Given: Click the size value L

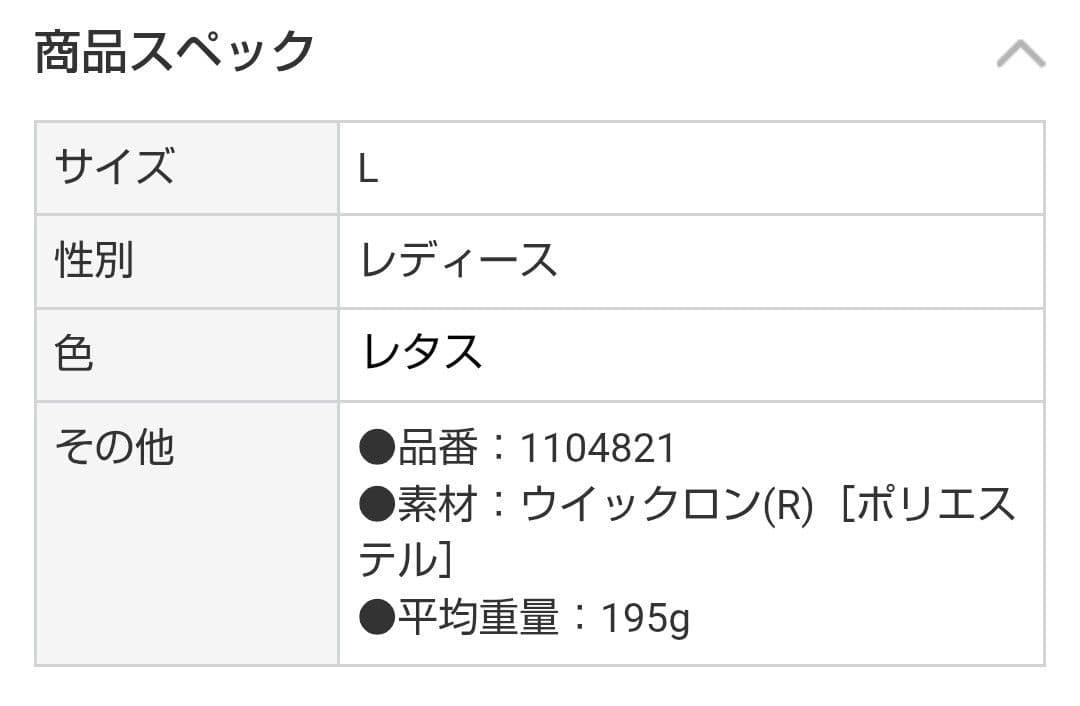Looking at the screenshot, I should point(368,169).
